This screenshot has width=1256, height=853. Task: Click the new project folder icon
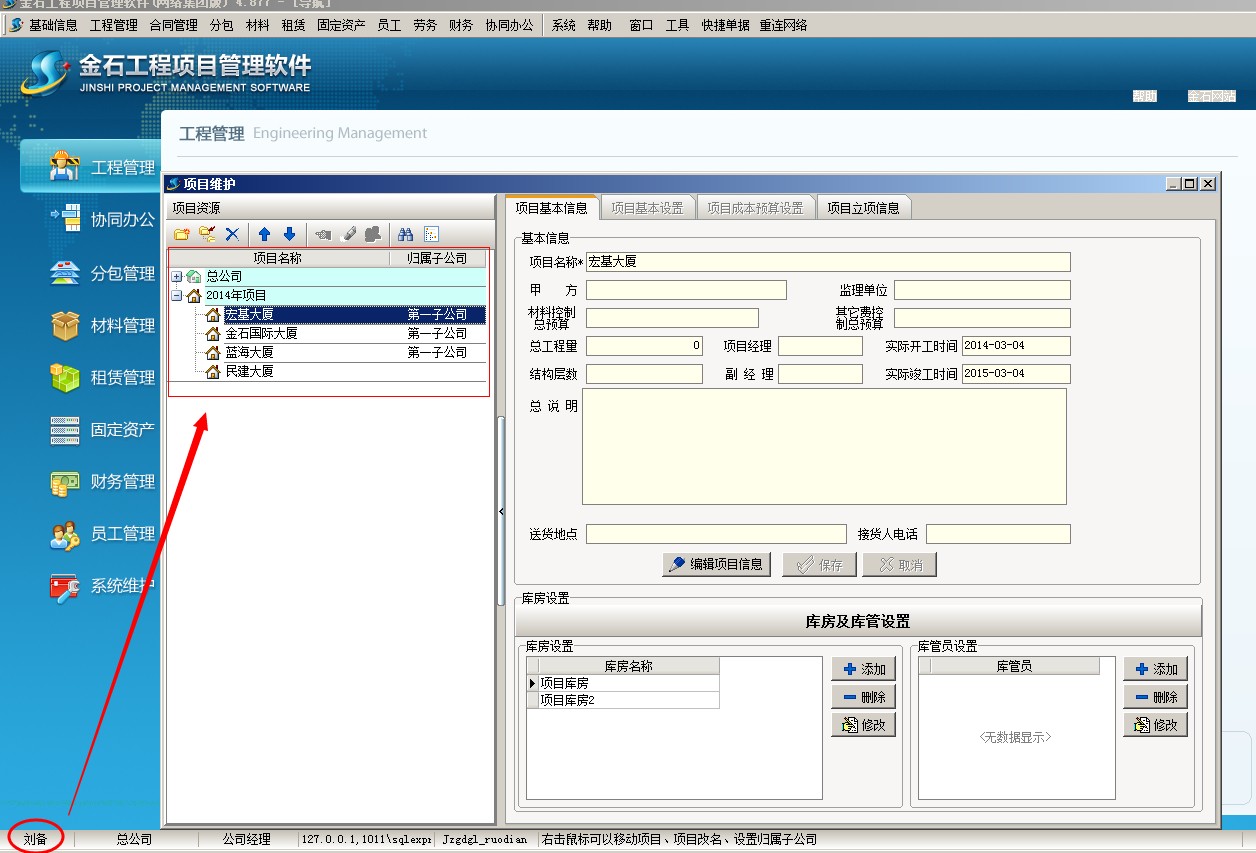pyautogui.click(x=181, y=234)
